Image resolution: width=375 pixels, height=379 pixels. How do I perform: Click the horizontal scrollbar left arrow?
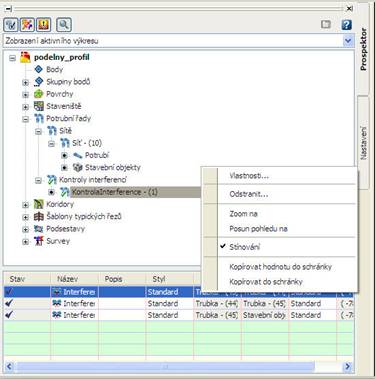tap(9, 367)
